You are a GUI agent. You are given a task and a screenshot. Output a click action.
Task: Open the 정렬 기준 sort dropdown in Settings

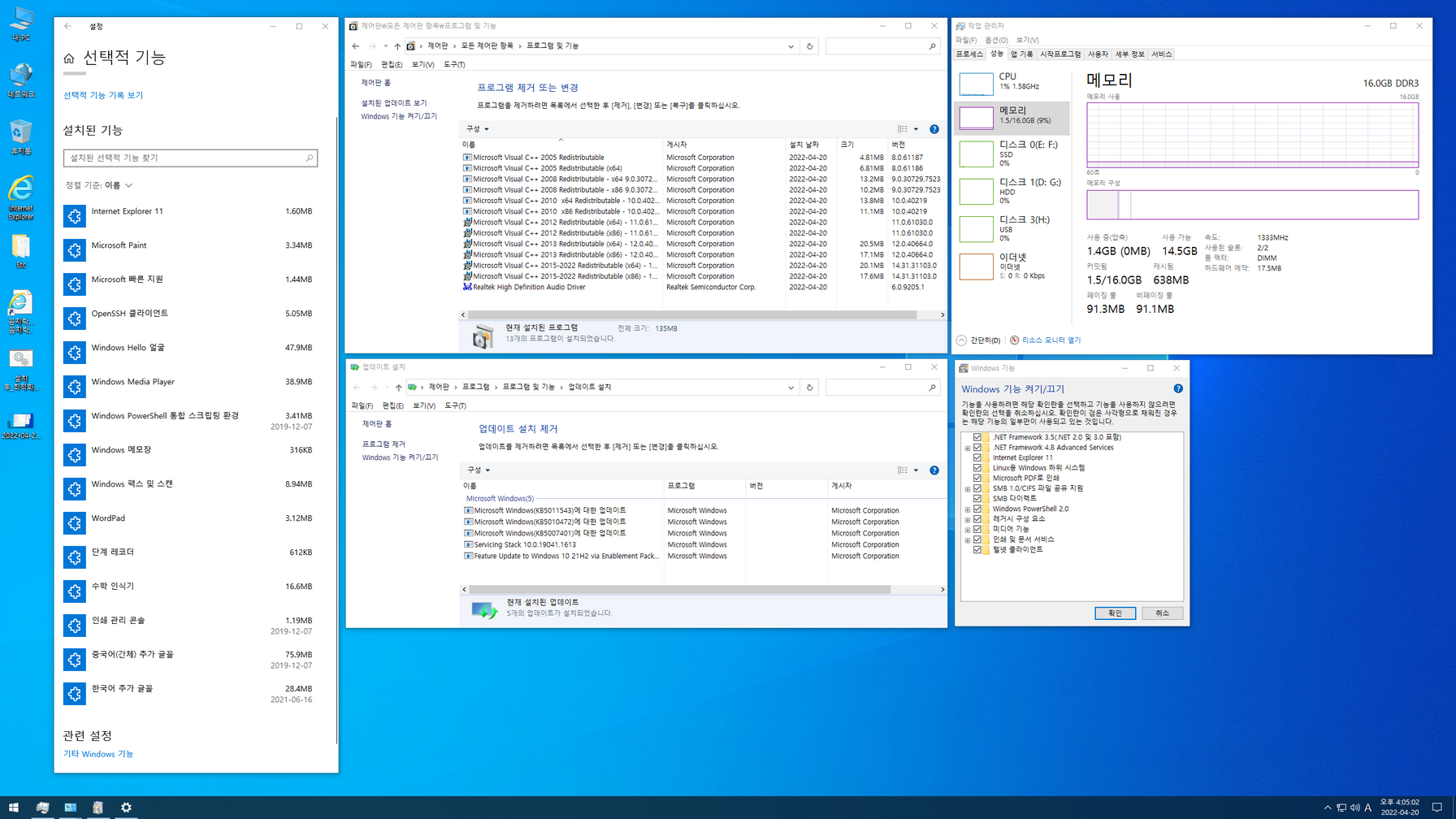(99, 185)
